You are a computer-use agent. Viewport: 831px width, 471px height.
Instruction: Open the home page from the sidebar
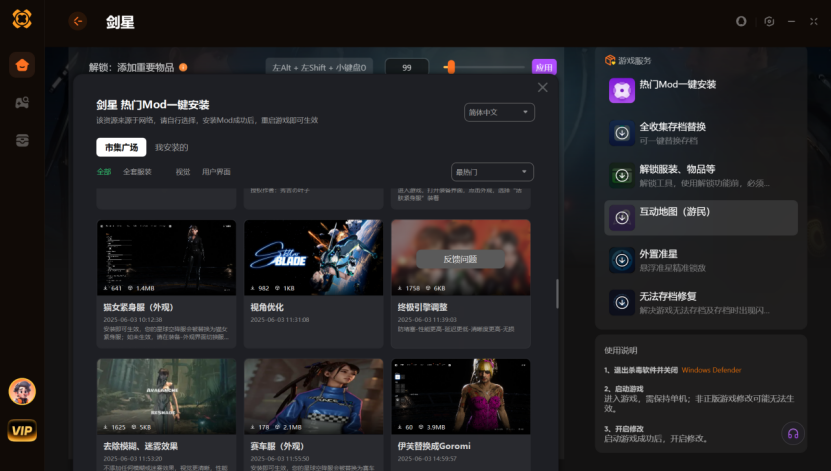22,65
